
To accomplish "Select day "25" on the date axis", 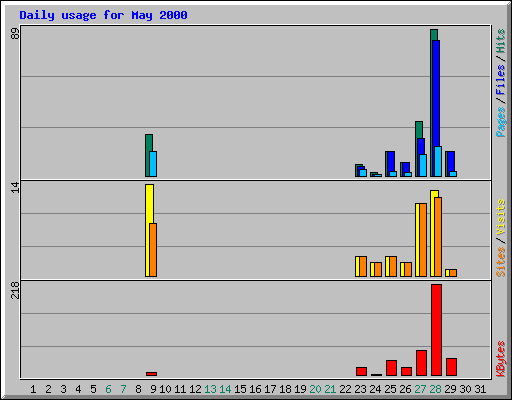I will [x=390, y=389].
